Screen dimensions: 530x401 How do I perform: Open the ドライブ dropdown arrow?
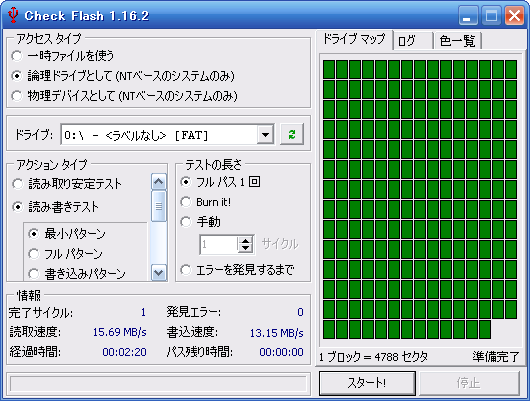[265, 135]
